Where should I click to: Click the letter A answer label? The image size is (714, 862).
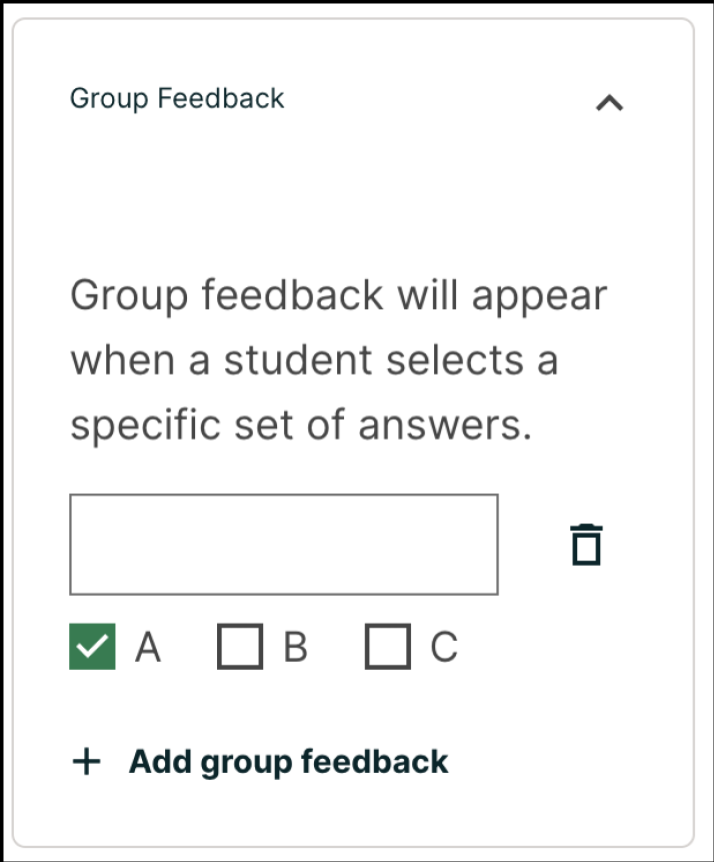tap(148, 647)
